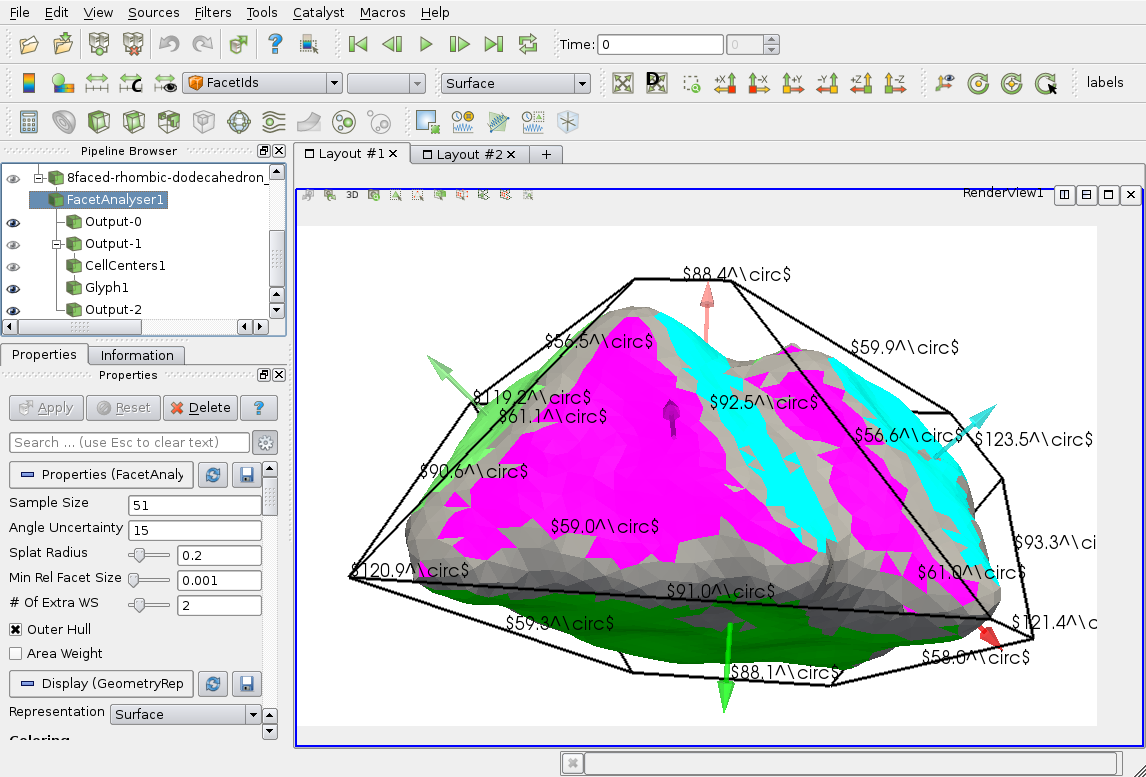Click the Delete button
This screenshot has width=1146, height=777.
click(199, 408)
